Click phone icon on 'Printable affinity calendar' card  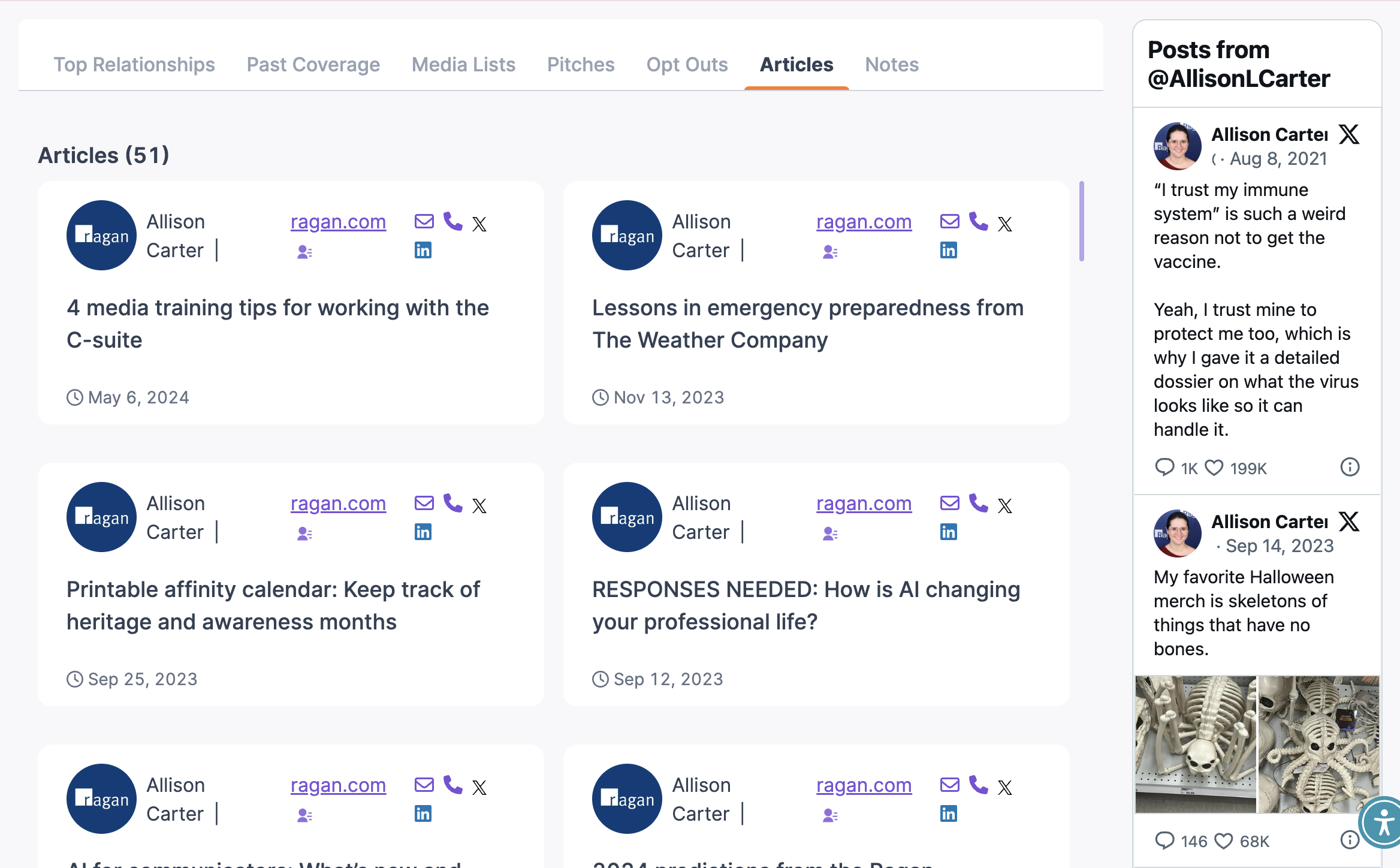pyautogui.click(x=453, y=503)
